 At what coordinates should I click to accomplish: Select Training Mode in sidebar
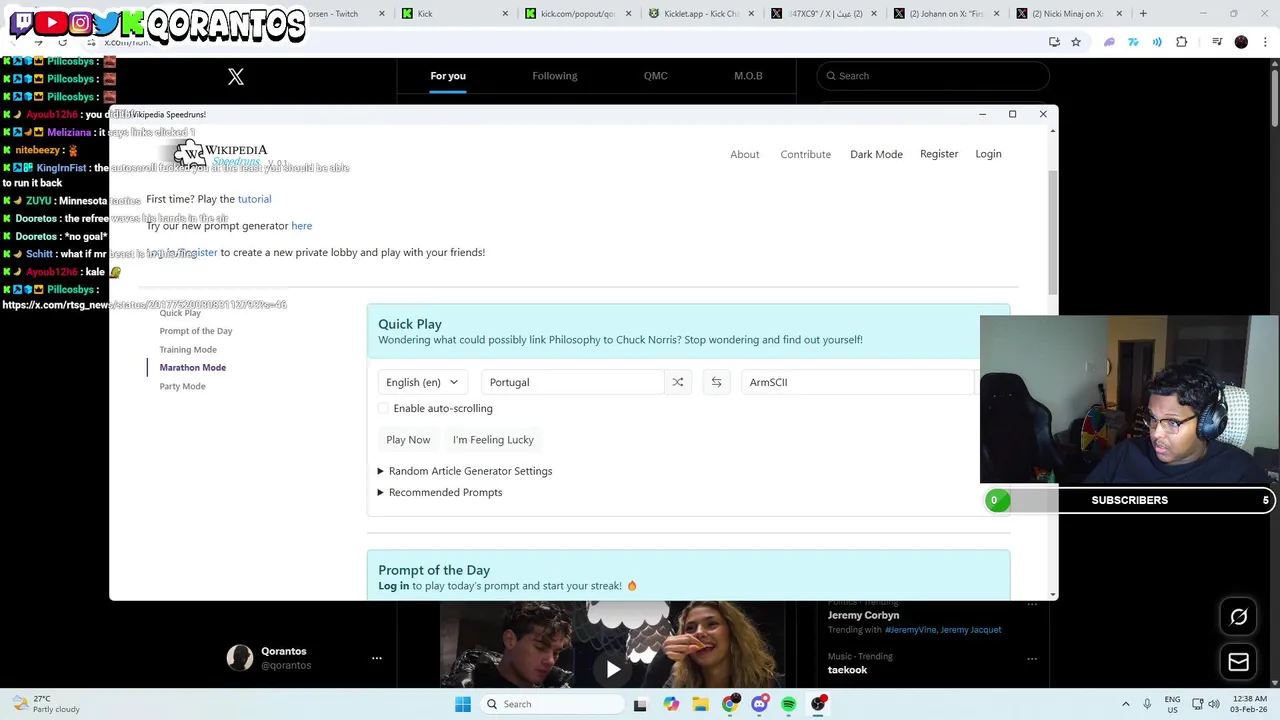click(x=188, y=350)
